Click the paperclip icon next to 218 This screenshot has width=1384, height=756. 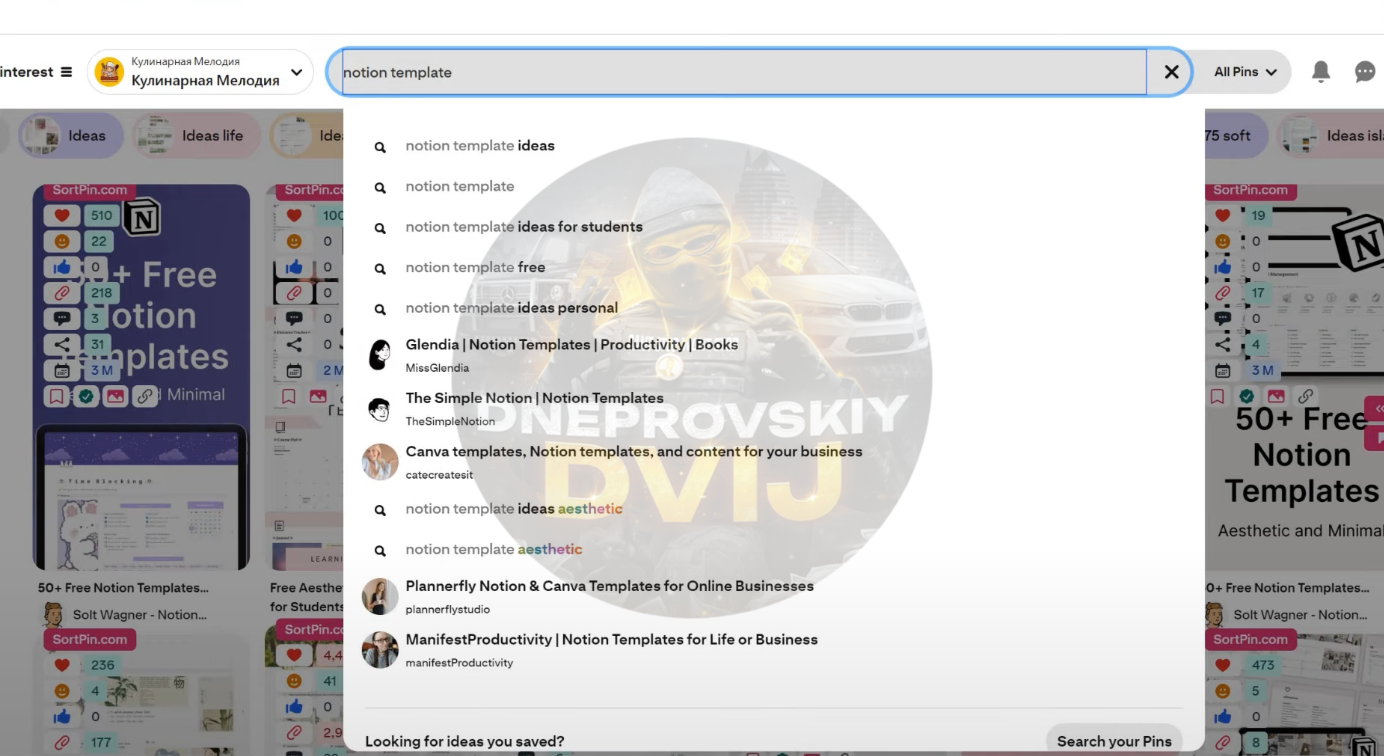pos(62,293)
